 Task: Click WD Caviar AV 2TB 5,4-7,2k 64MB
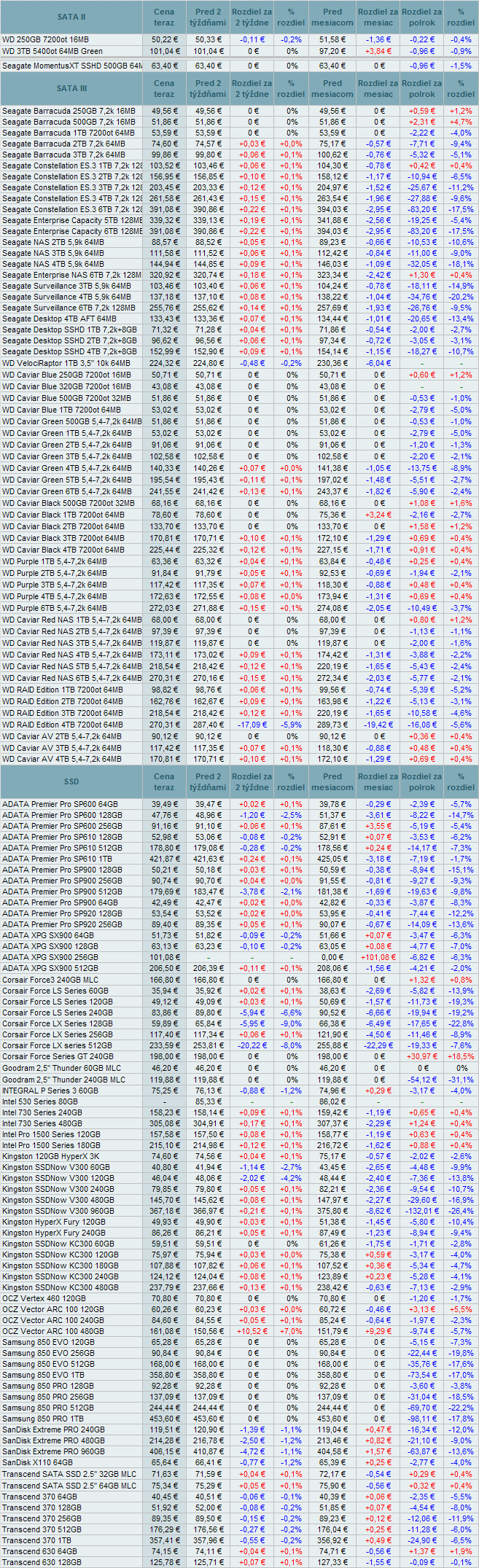tap(62, 736)
